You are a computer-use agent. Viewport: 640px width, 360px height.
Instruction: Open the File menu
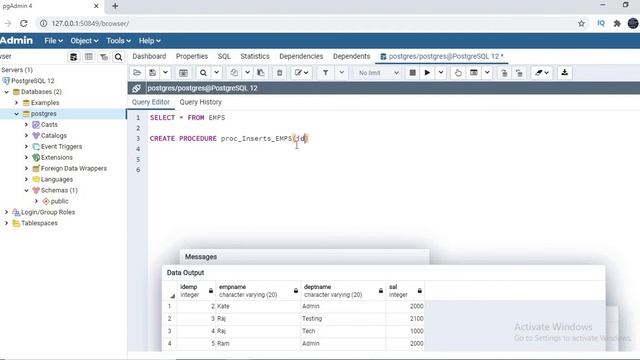(53, 41)
